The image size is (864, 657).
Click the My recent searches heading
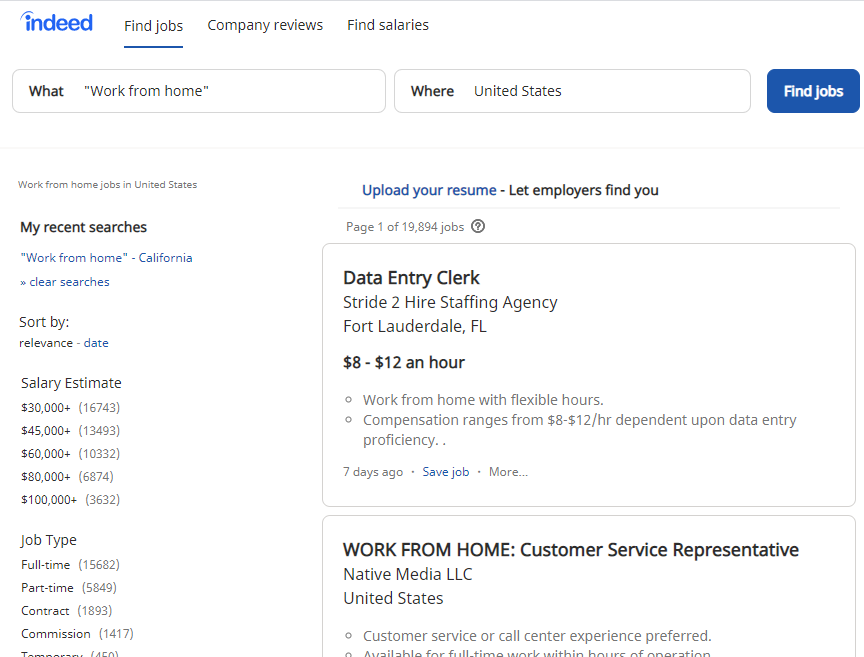pyautogui.click(x=84, y=227)
